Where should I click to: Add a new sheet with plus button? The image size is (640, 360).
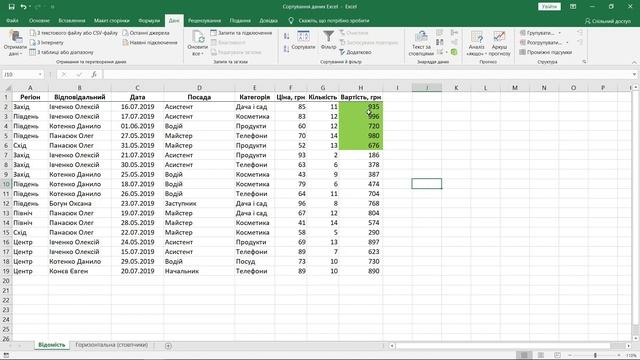point(168,346)
